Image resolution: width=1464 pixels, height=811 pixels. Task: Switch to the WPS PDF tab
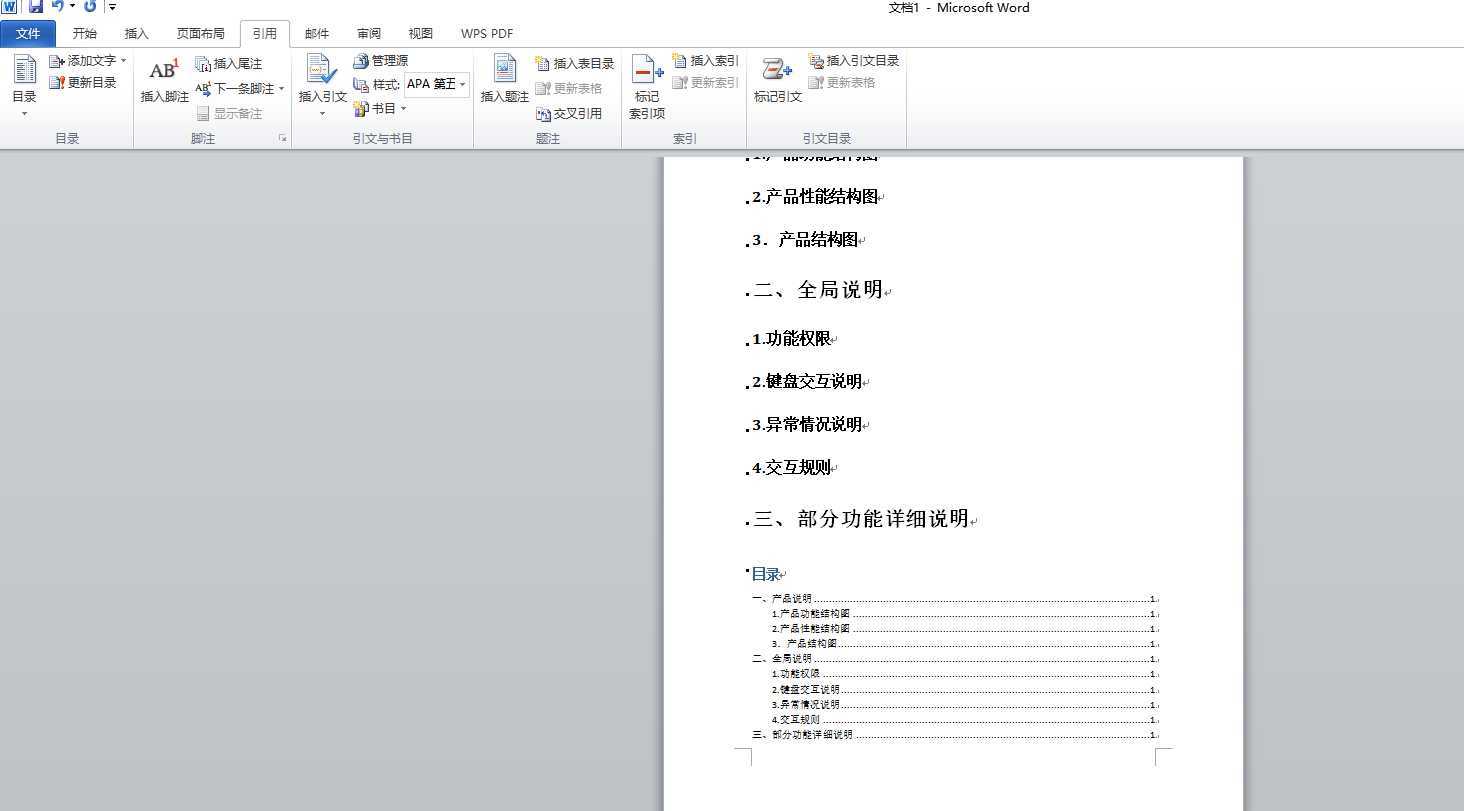point(487,34)
